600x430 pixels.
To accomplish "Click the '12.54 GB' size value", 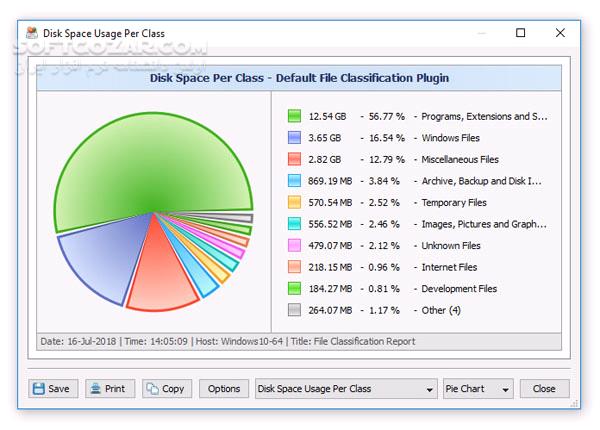I will point(327,116).
